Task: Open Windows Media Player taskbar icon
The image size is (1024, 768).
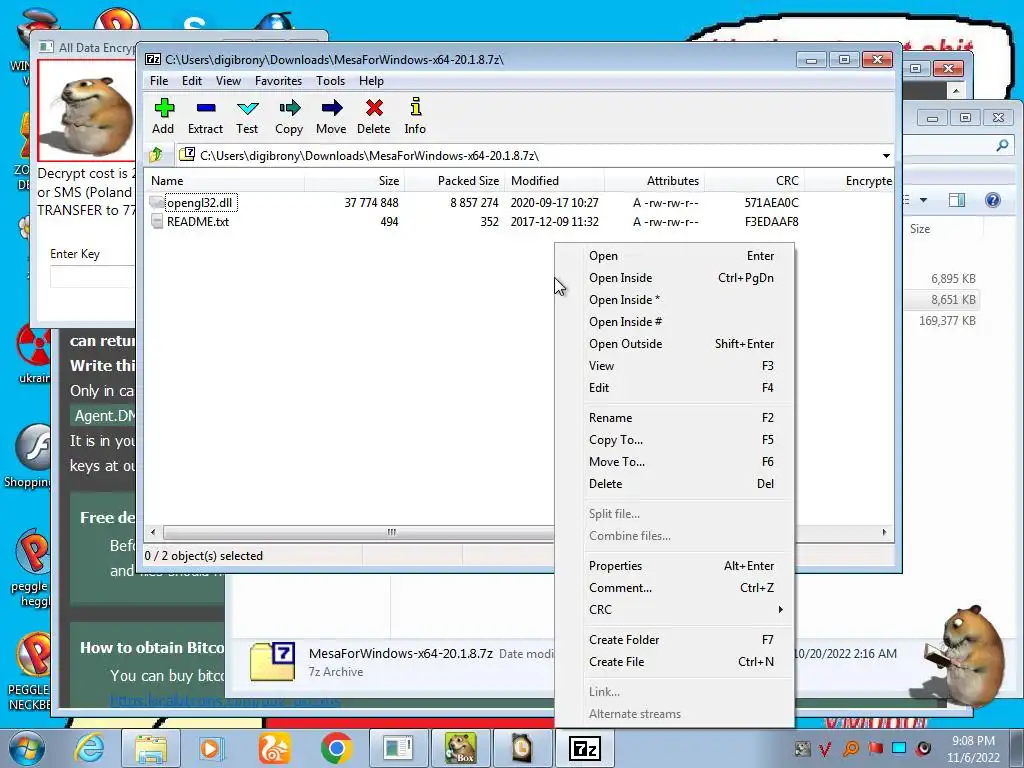Action: point(211,748)
